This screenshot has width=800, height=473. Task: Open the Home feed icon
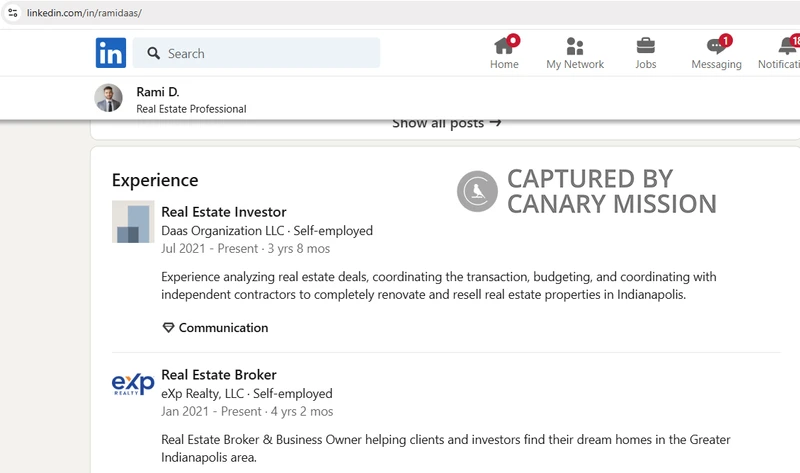coord(504,46)
